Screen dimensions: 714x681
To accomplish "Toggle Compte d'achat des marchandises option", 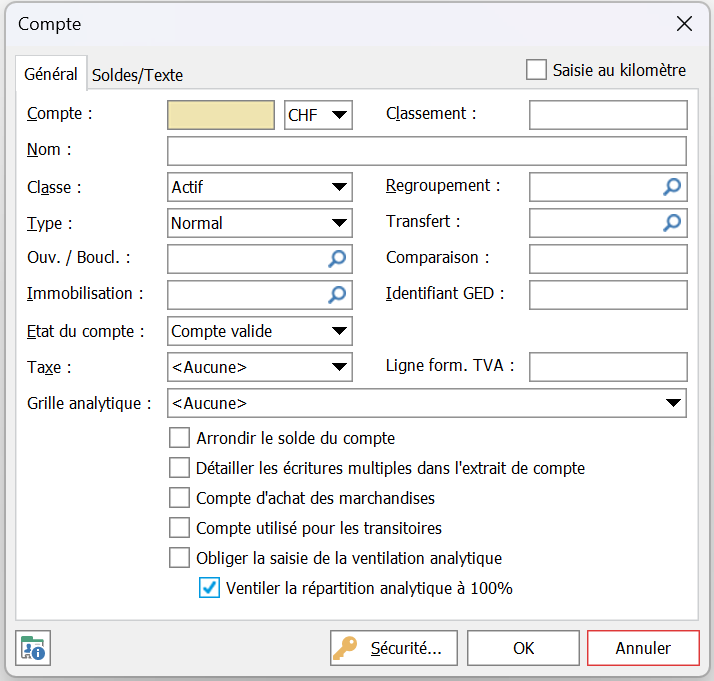I will (179, 498).
